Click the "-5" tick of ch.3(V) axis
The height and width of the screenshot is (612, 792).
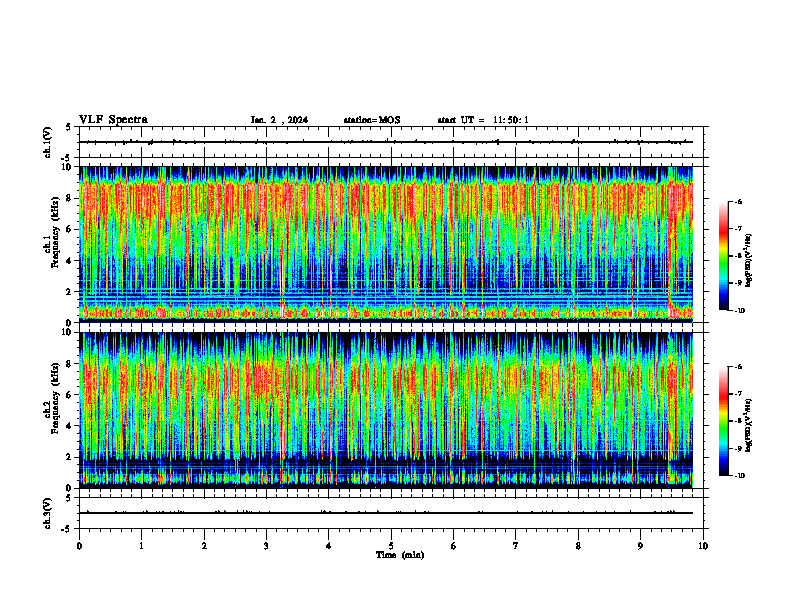click(x=67, y=529)
